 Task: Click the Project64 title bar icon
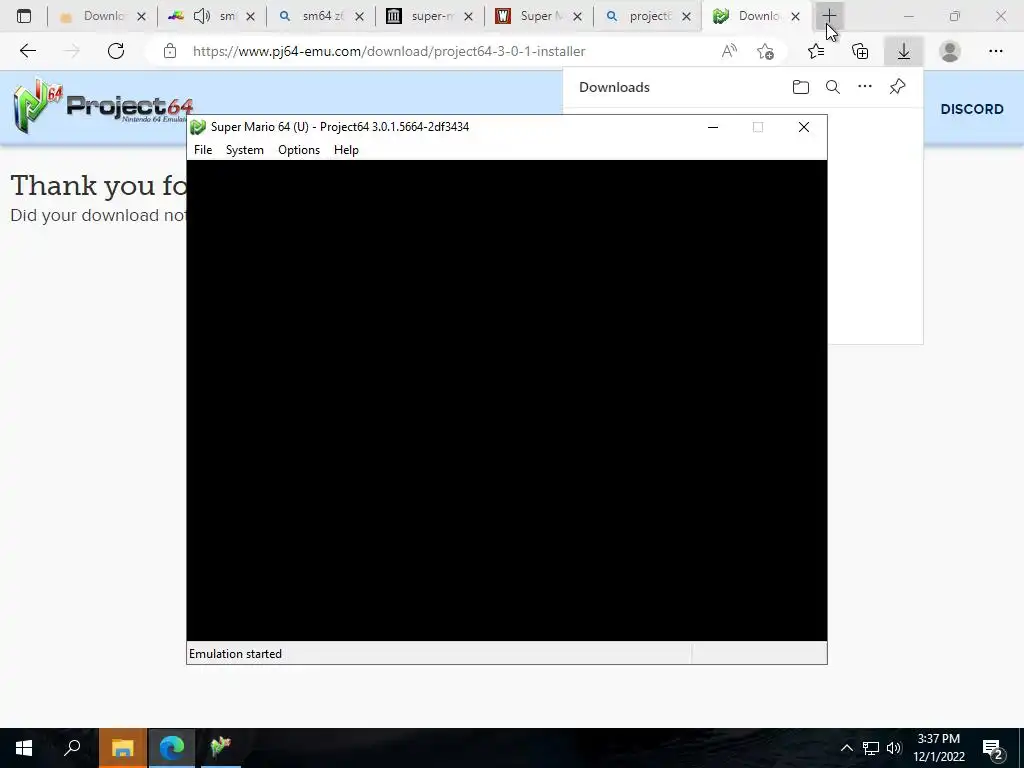click(x=198, y=127)
